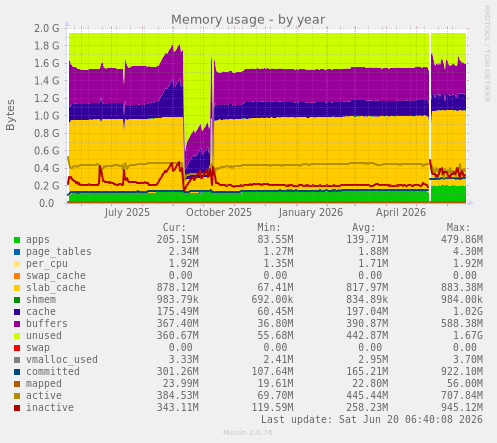Click the 'Munin 2.0.76' footer text
This screenshot has width=497, height=443.
click(x=248, y=433)
